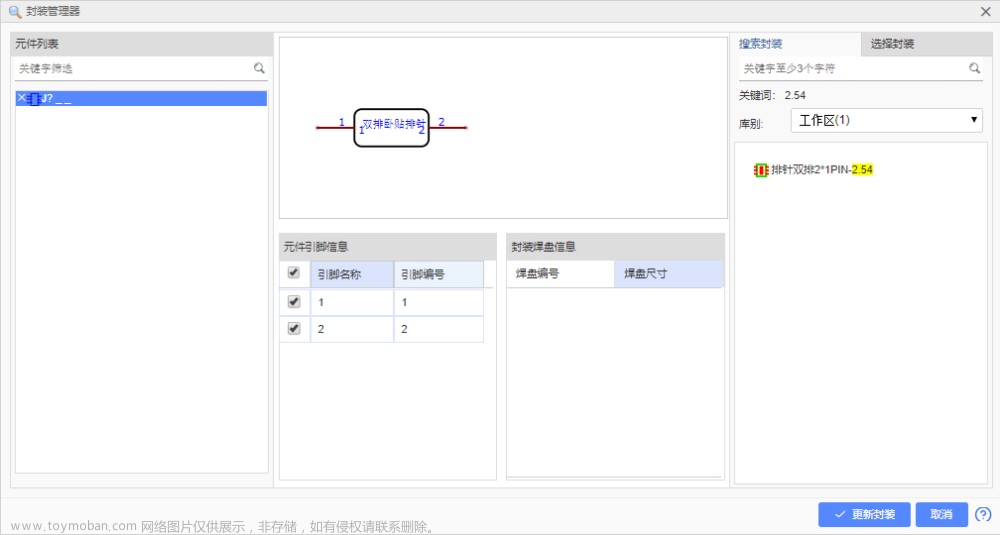
Task: Click the 焊盘编号 column header
Action: tap(560, 274)
